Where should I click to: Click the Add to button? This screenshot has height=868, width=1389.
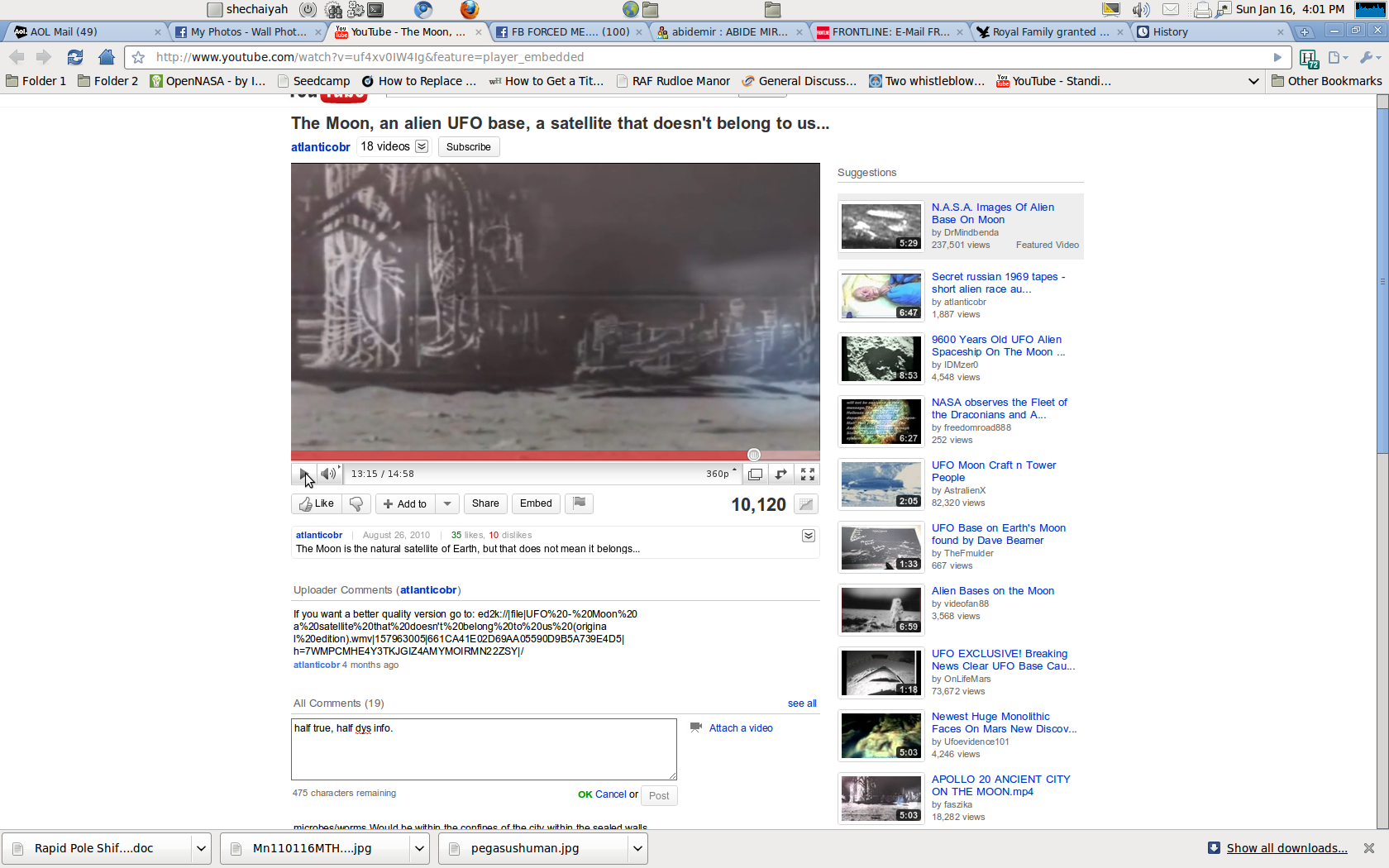(x=405, y=503)
